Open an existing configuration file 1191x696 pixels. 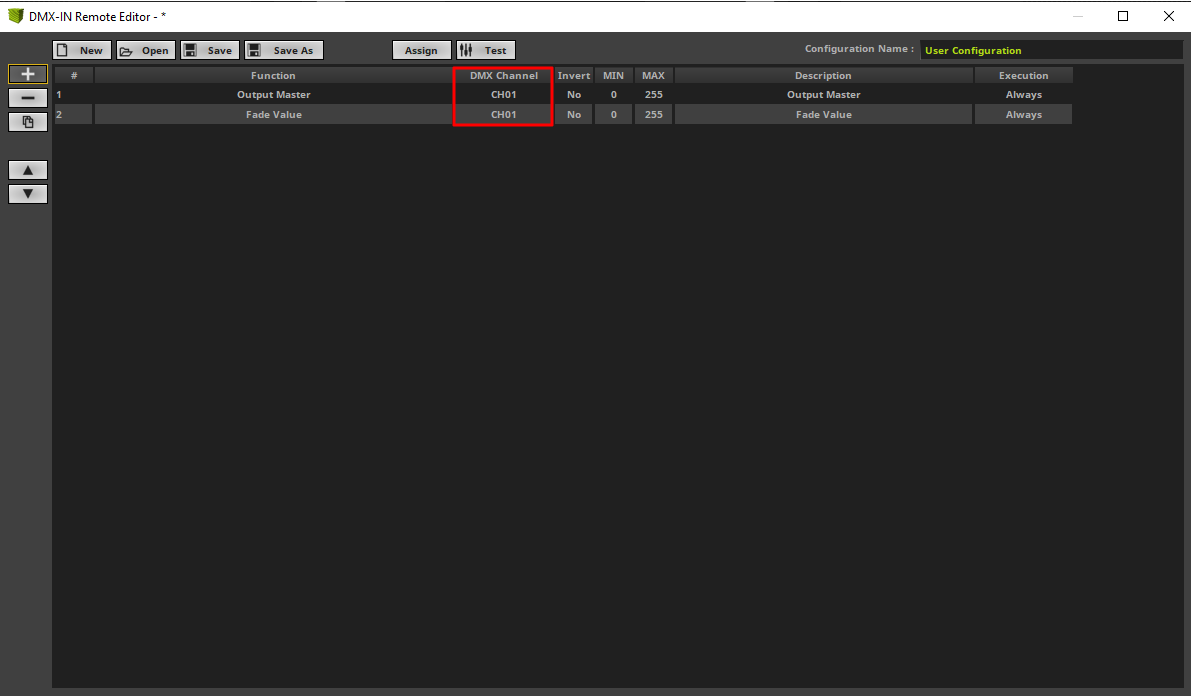tap(146, 50)
